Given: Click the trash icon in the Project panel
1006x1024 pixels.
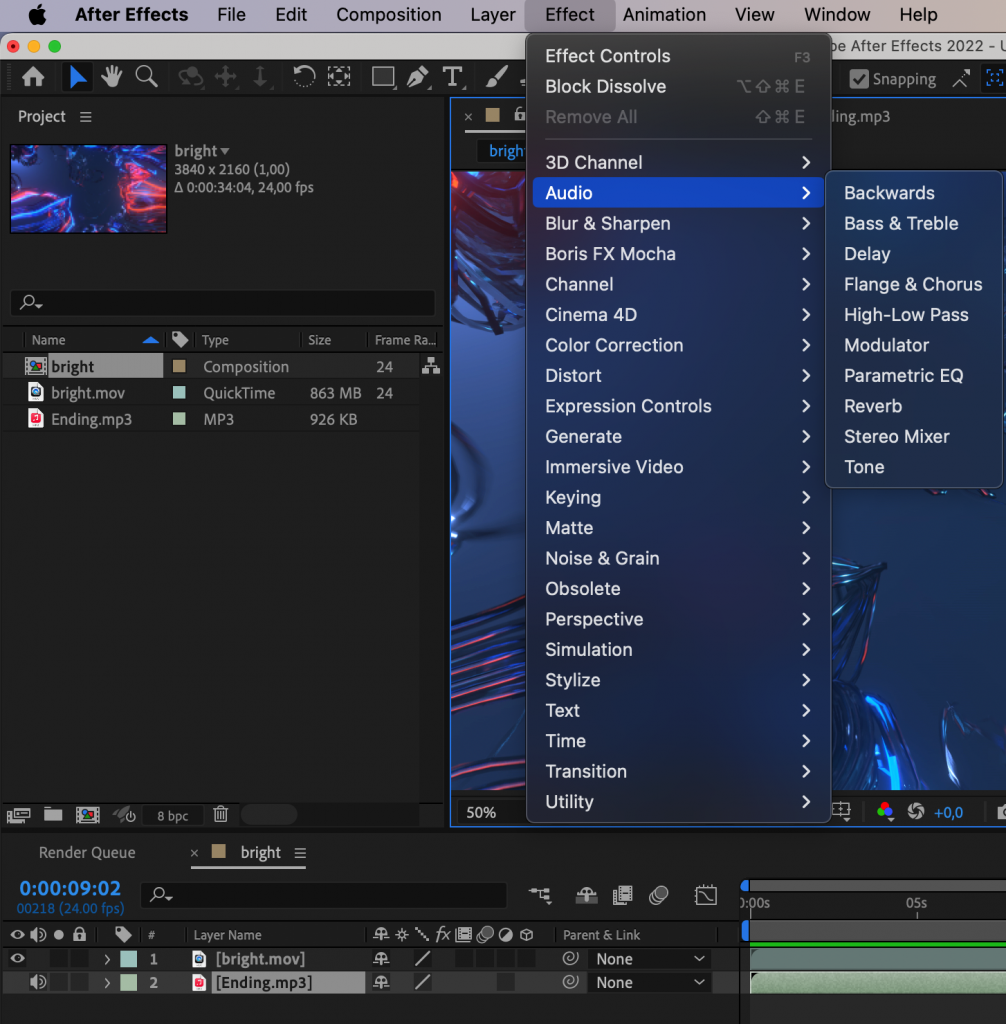Looking at the screenshot, I should tap(220, 815).
